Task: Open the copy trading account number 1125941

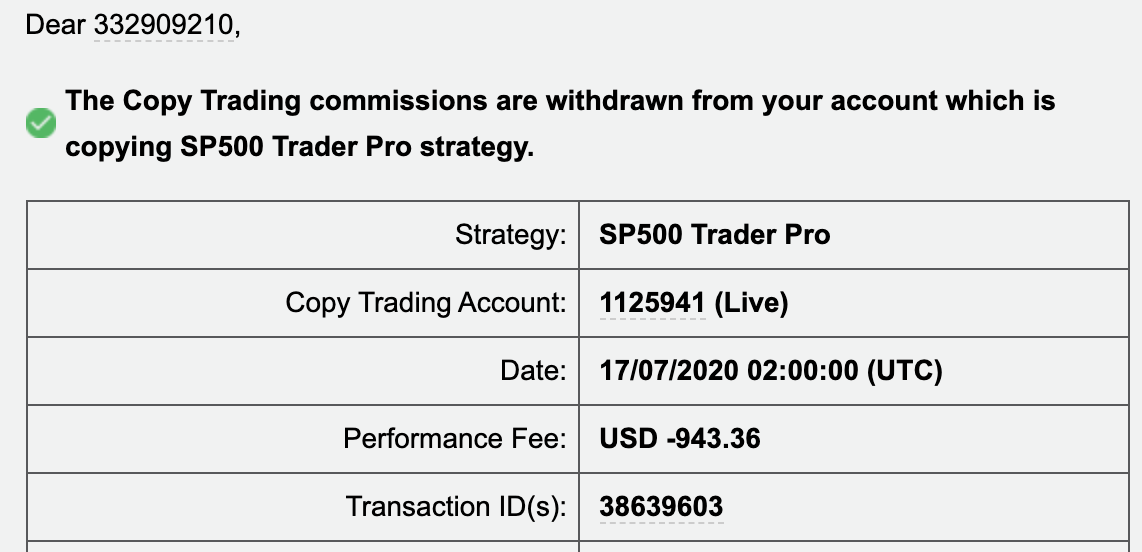Action: pyautogui.click(x=652, y=302)
